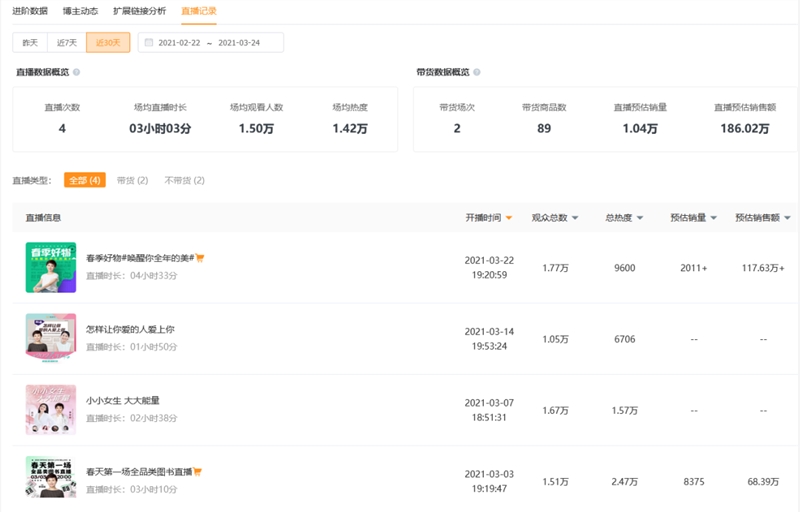The width and height of the screenshot is (800, 512).
Task: Click the 1.05万 audience value
Action: [x=555, y=339]
